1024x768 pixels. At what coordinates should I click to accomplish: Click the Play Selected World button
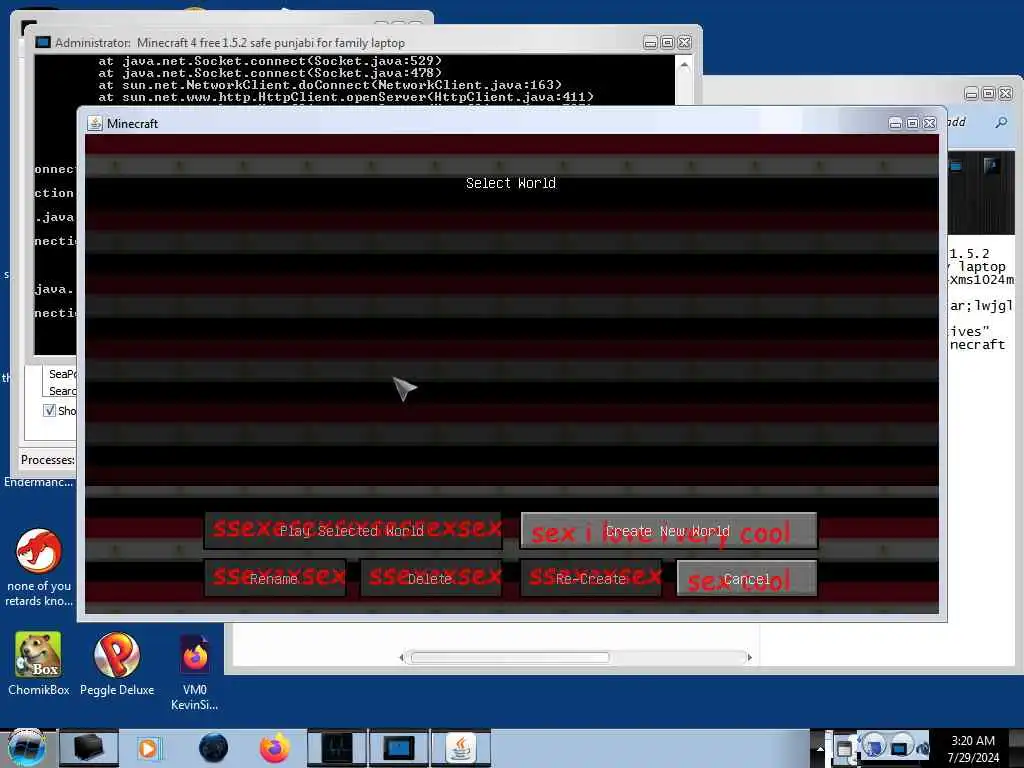[353, 530]
